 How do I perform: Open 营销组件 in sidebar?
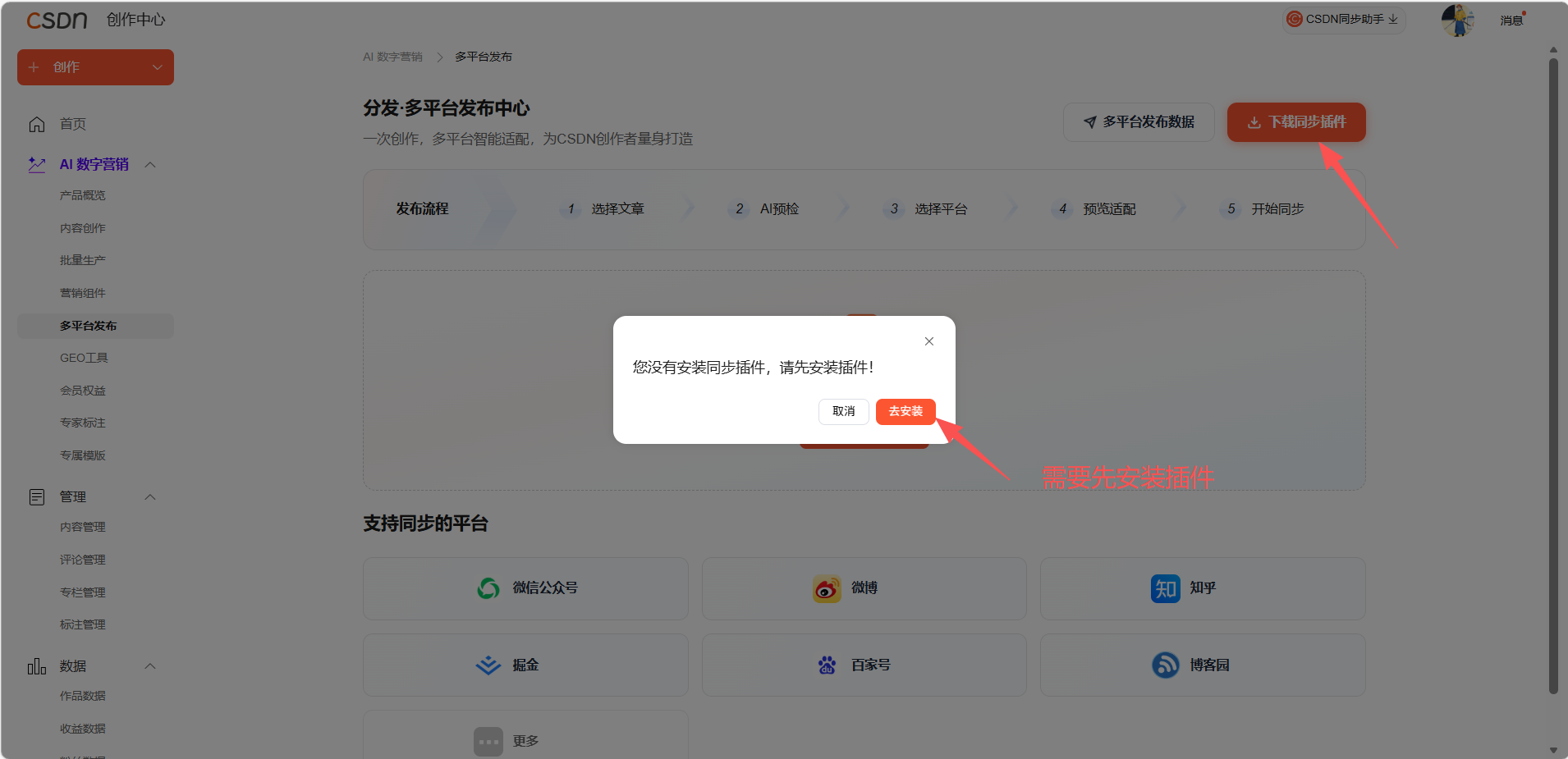(82, 293)
